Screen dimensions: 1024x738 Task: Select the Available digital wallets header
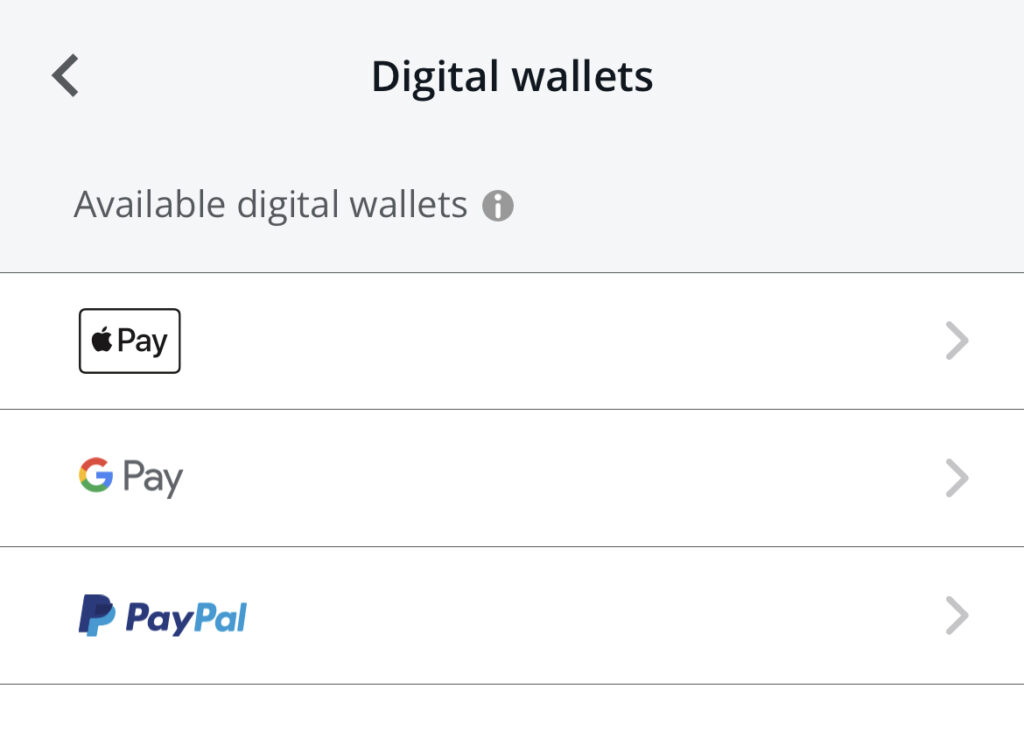tap(270, 204)
